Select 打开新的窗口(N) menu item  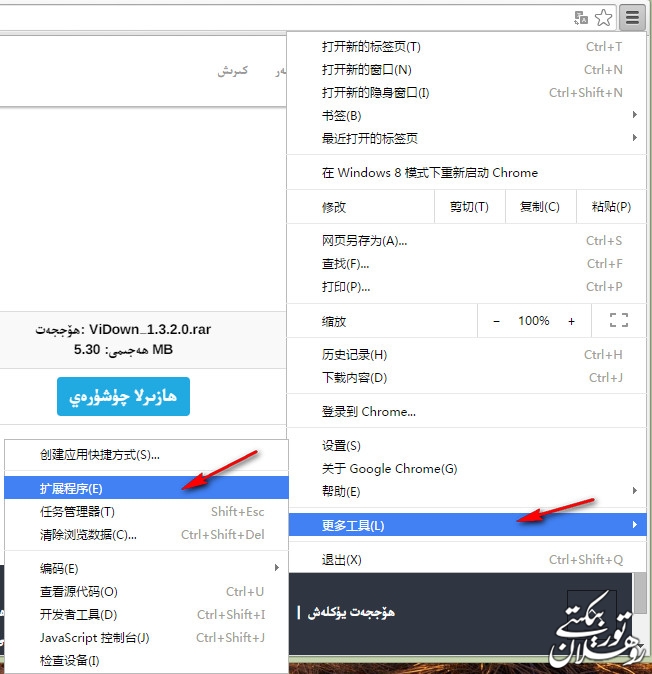click(467, 70)
